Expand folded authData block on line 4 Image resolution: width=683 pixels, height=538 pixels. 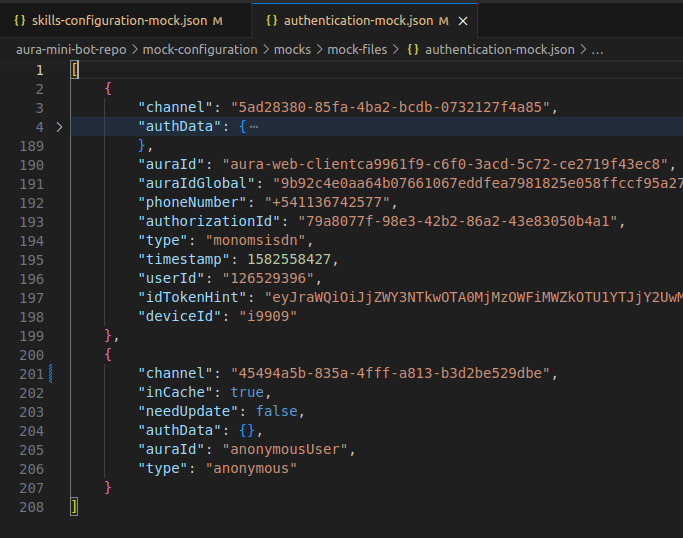(59, 127)
